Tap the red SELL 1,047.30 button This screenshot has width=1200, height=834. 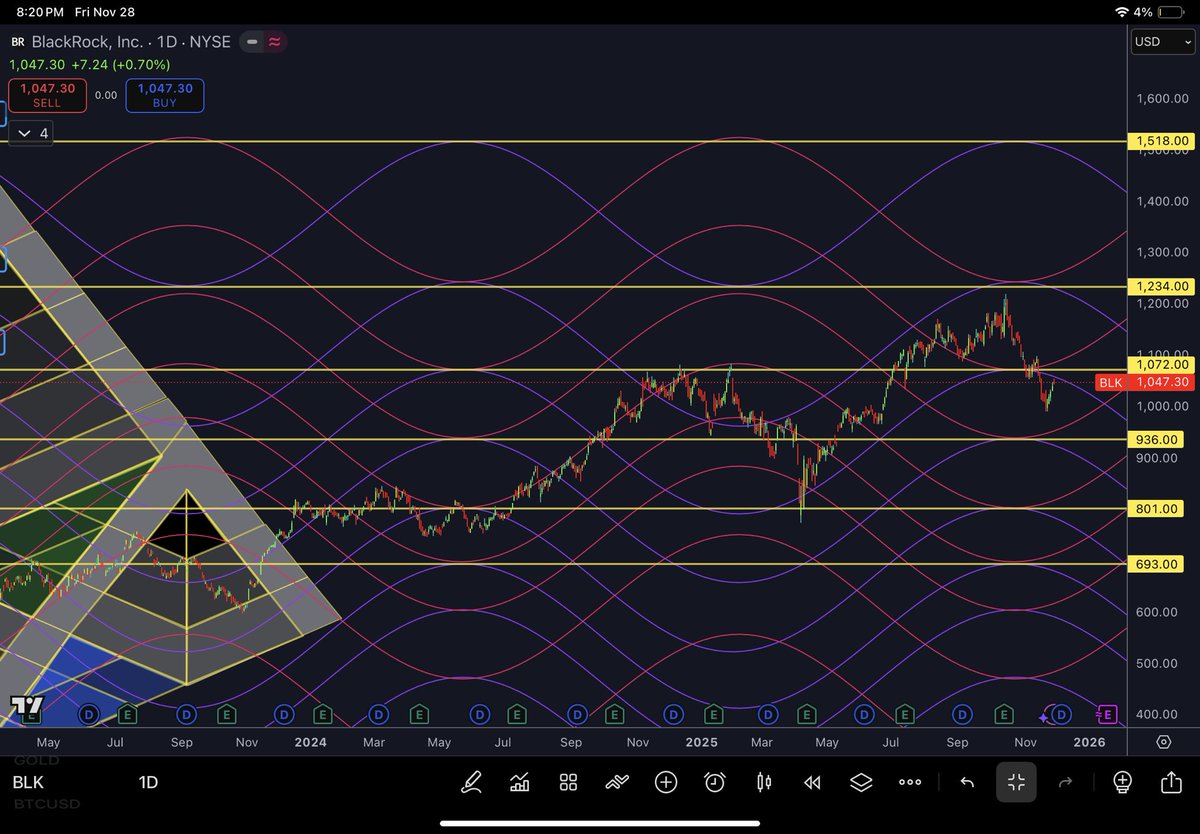[x=46, y=96]
